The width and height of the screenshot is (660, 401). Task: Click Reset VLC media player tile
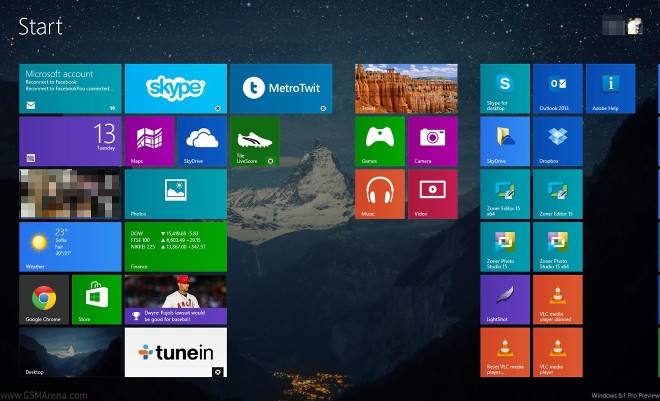click(x=505, y=352)
